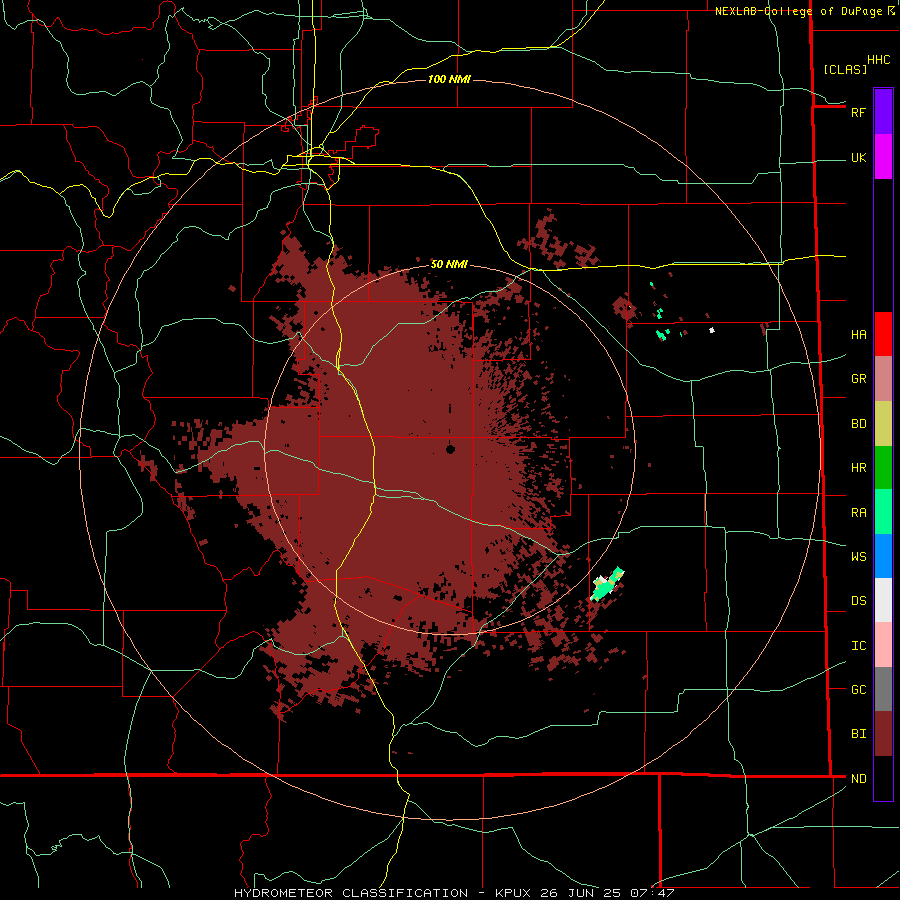The width and height of the screenshot is (900, 900).
Task: Click the green rain cell southeast of radar
Action: point(607,584)
